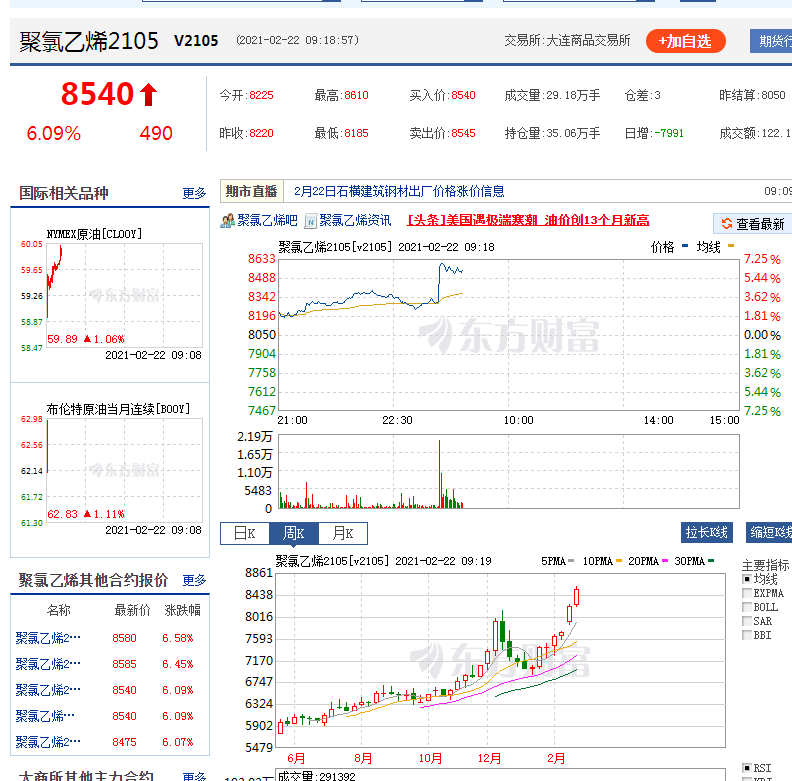Click the V2105 contract code
The width and height of the screenshot is (792, 781).
[x=196, y=40]
